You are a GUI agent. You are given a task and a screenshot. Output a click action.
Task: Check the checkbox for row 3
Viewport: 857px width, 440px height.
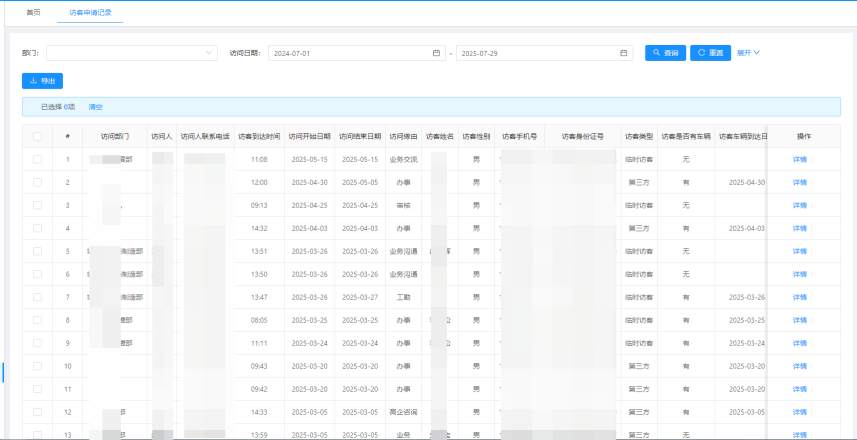37,205
